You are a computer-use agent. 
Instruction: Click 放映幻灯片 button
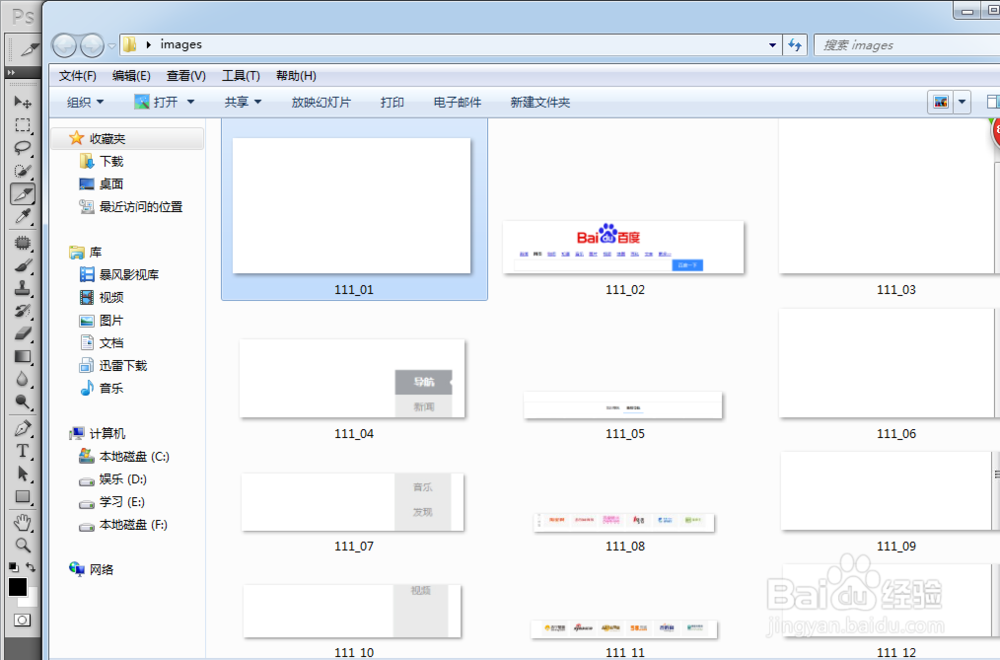pos(321,102)
